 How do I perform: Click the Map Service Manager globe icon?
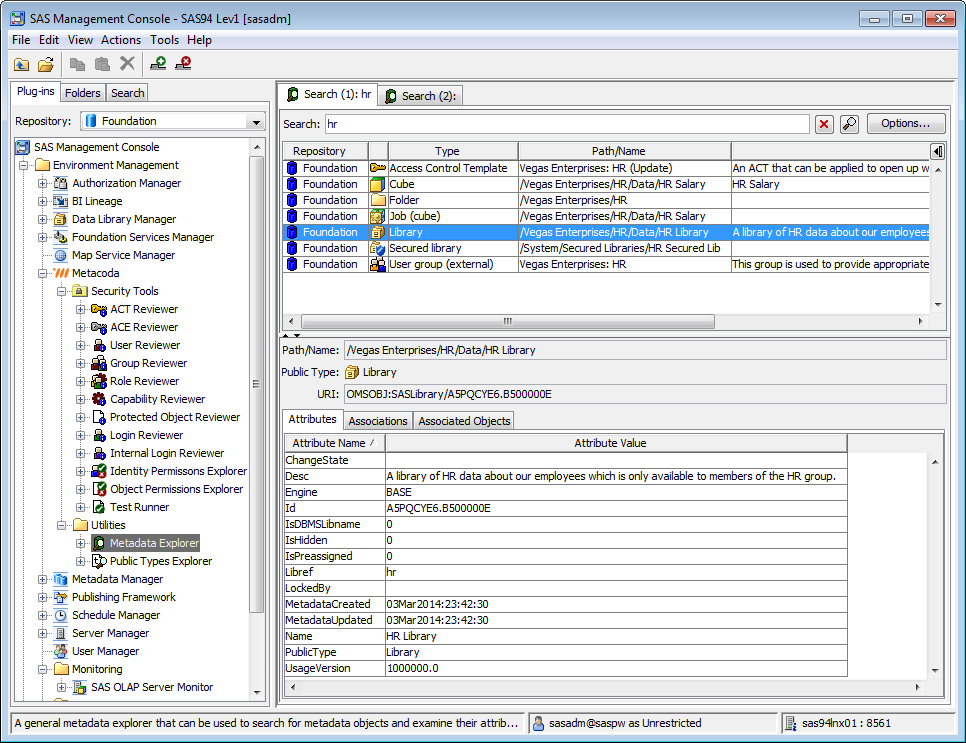point(60,255)
